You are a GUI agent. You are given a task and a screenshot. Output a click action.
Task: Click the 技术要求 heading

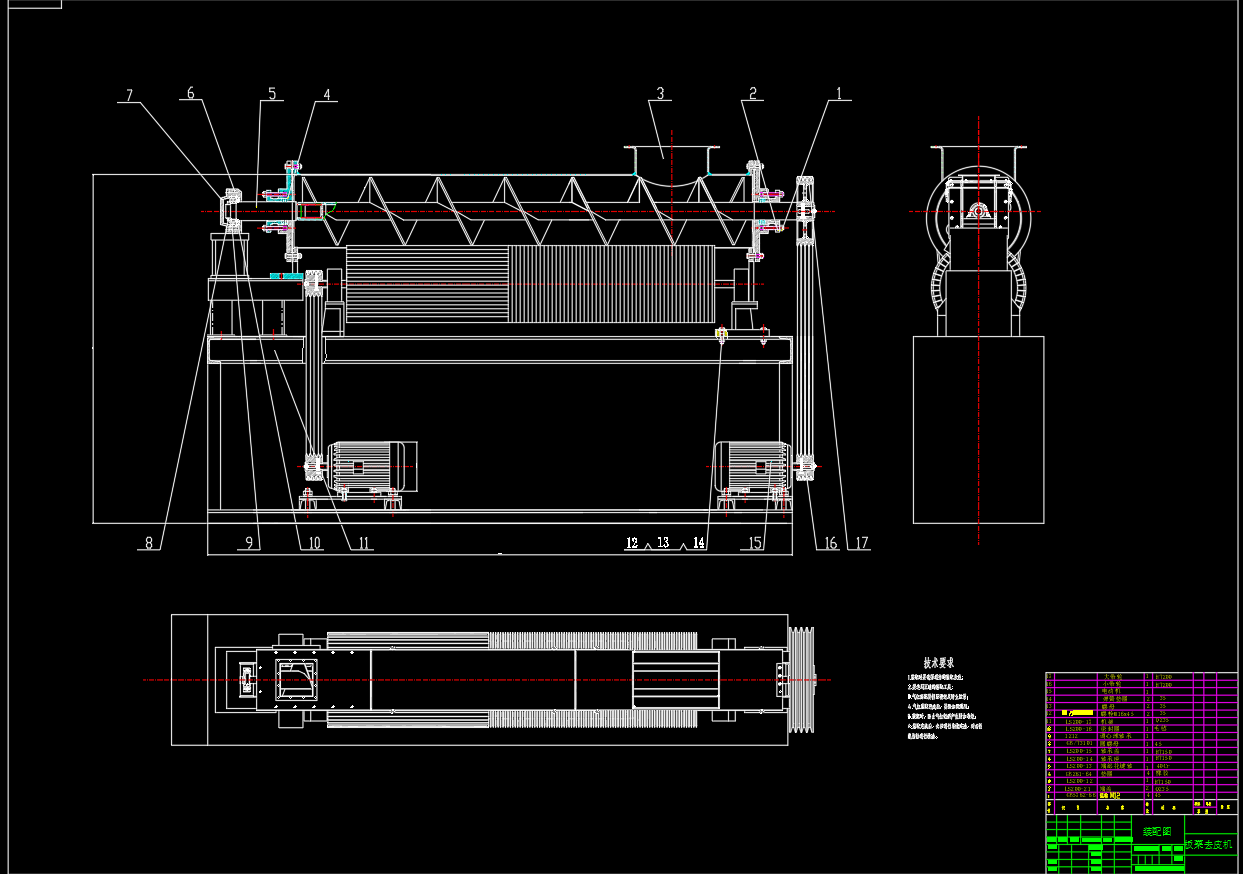click(x=938, y=662)
